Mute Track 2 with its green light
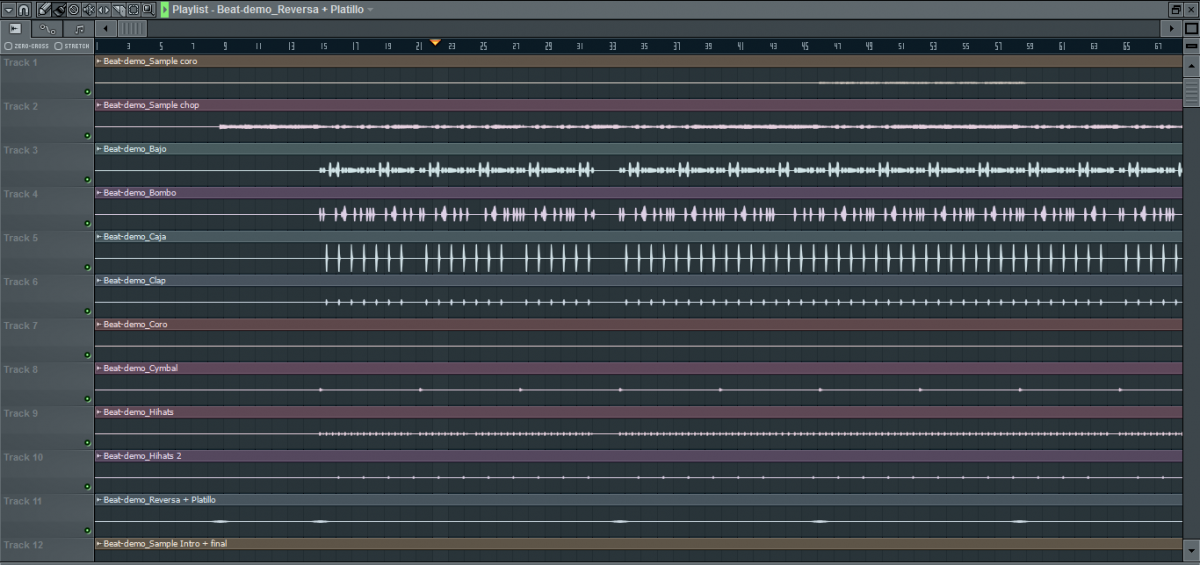Screen dimensions: 1200x565 87,135
